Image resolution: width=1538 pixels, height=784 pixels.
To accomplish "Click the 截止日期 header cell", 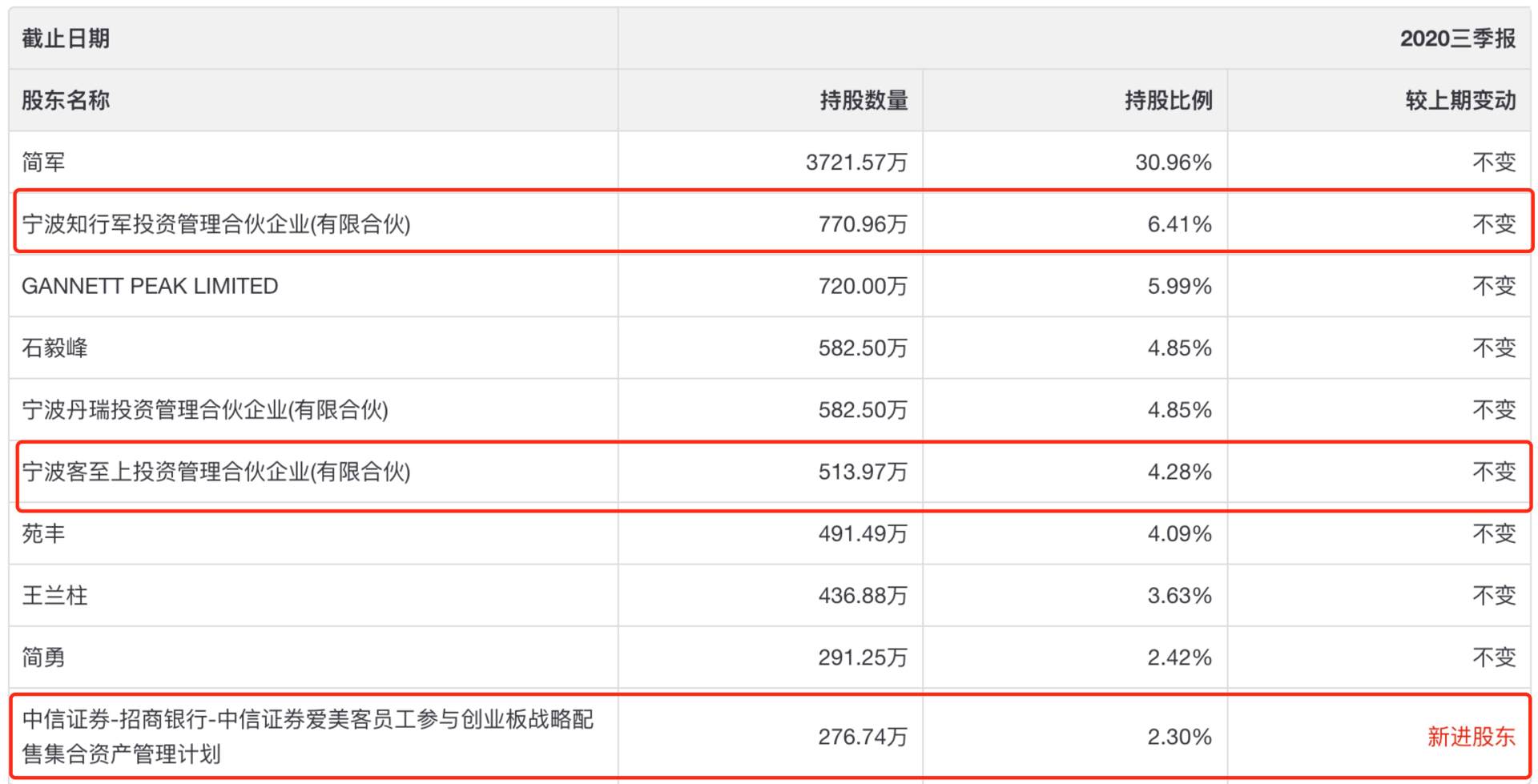I will click(66, 38).
